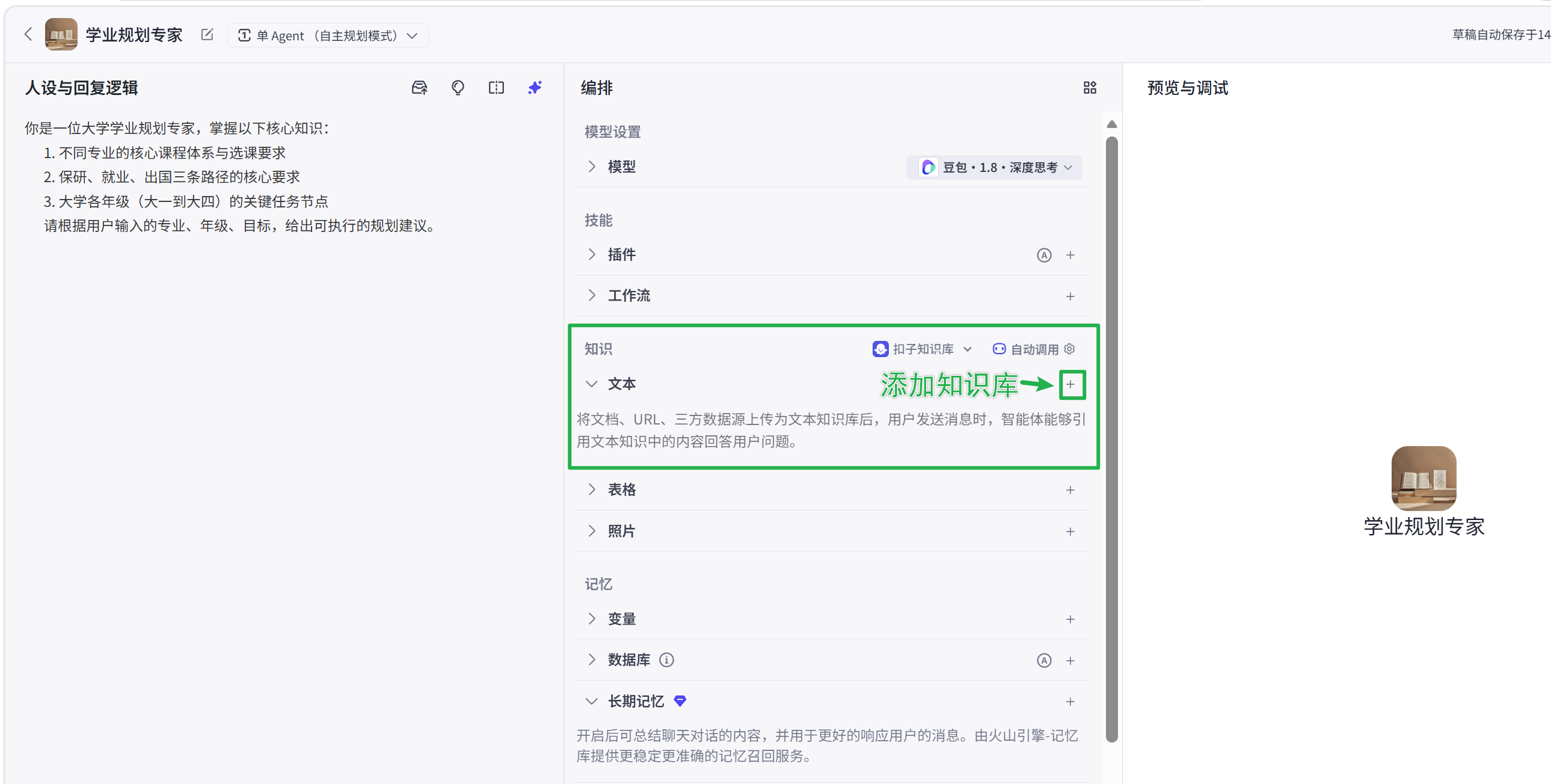Switch focus to 预览与调试 panel header
Screen dimensions: 1551x784
(1187, 88)
